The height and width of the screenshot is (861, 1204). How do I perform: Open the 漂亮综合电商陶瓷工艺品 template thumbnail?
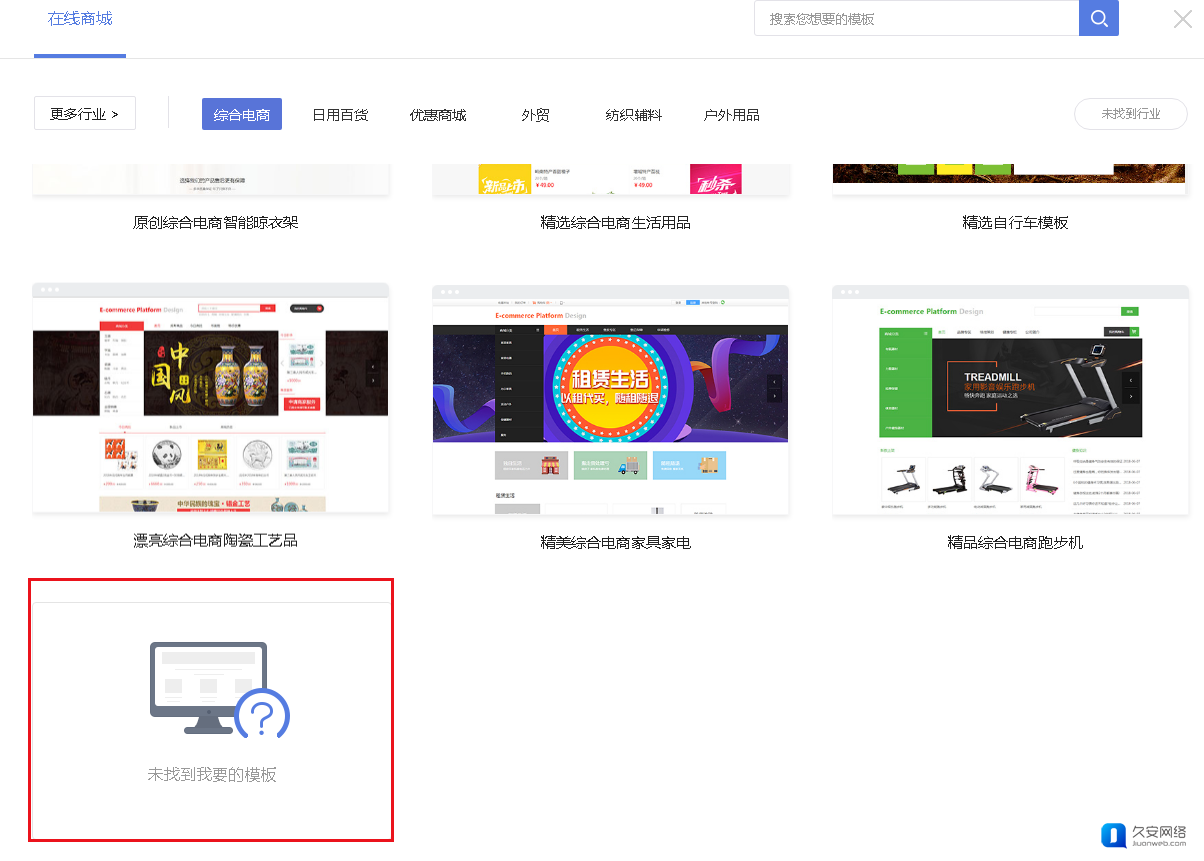tap(211, 400)
